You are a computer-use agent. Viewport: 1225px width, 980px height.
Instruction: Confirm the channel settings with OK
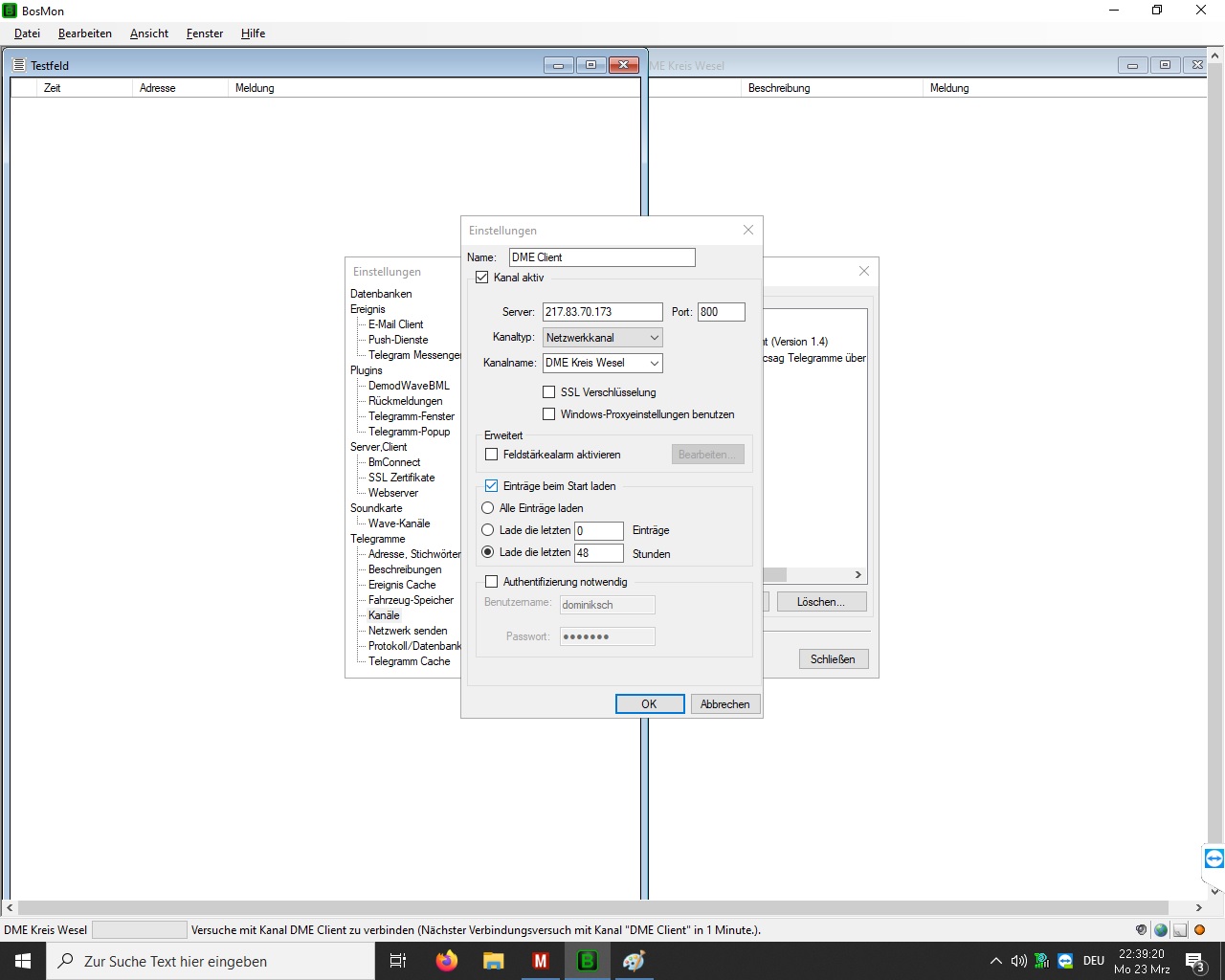[x=650, y=704]
